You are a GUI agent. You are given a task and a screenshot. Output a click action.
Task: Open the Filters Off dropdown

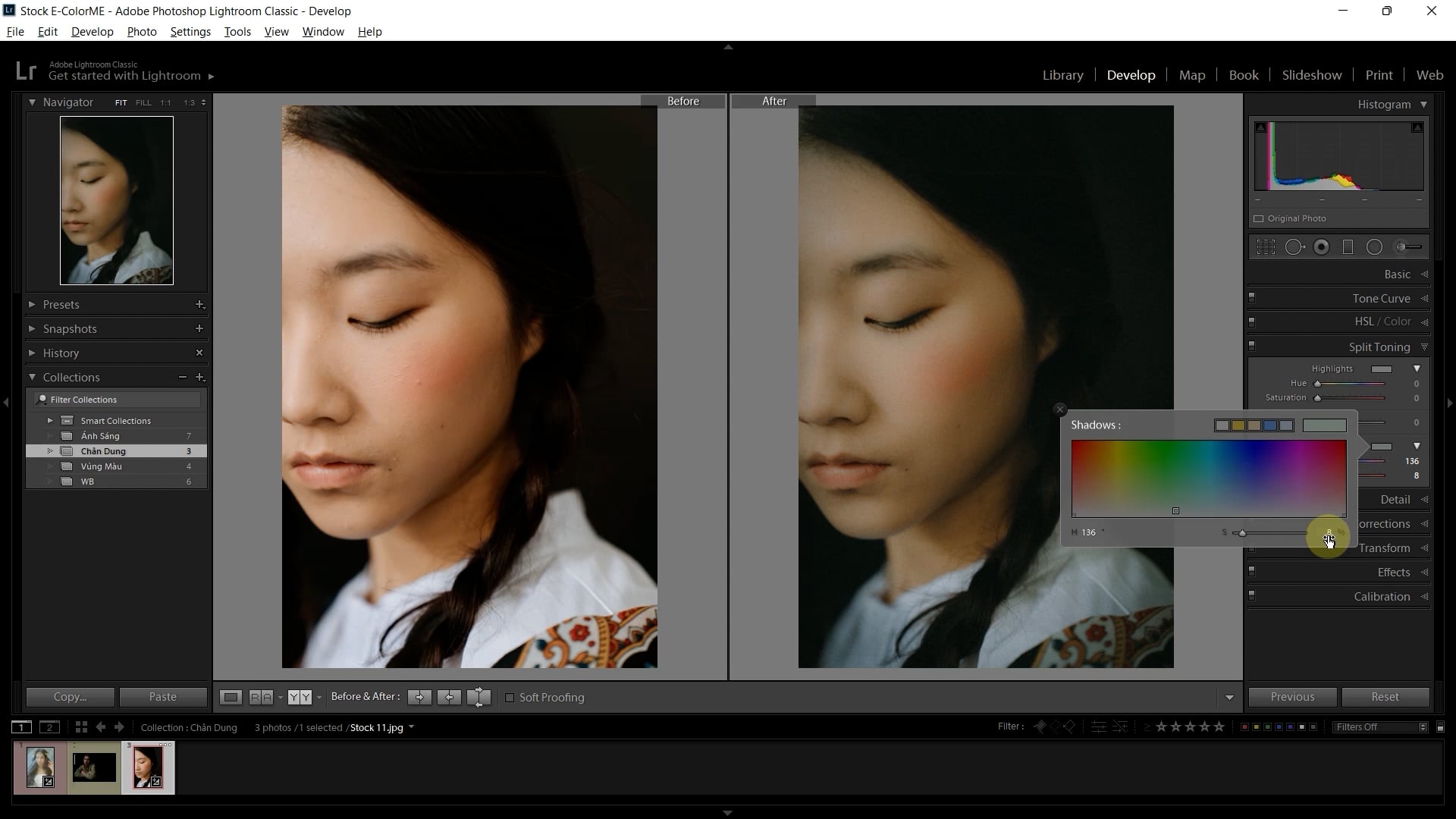[x=1381, y=727]
